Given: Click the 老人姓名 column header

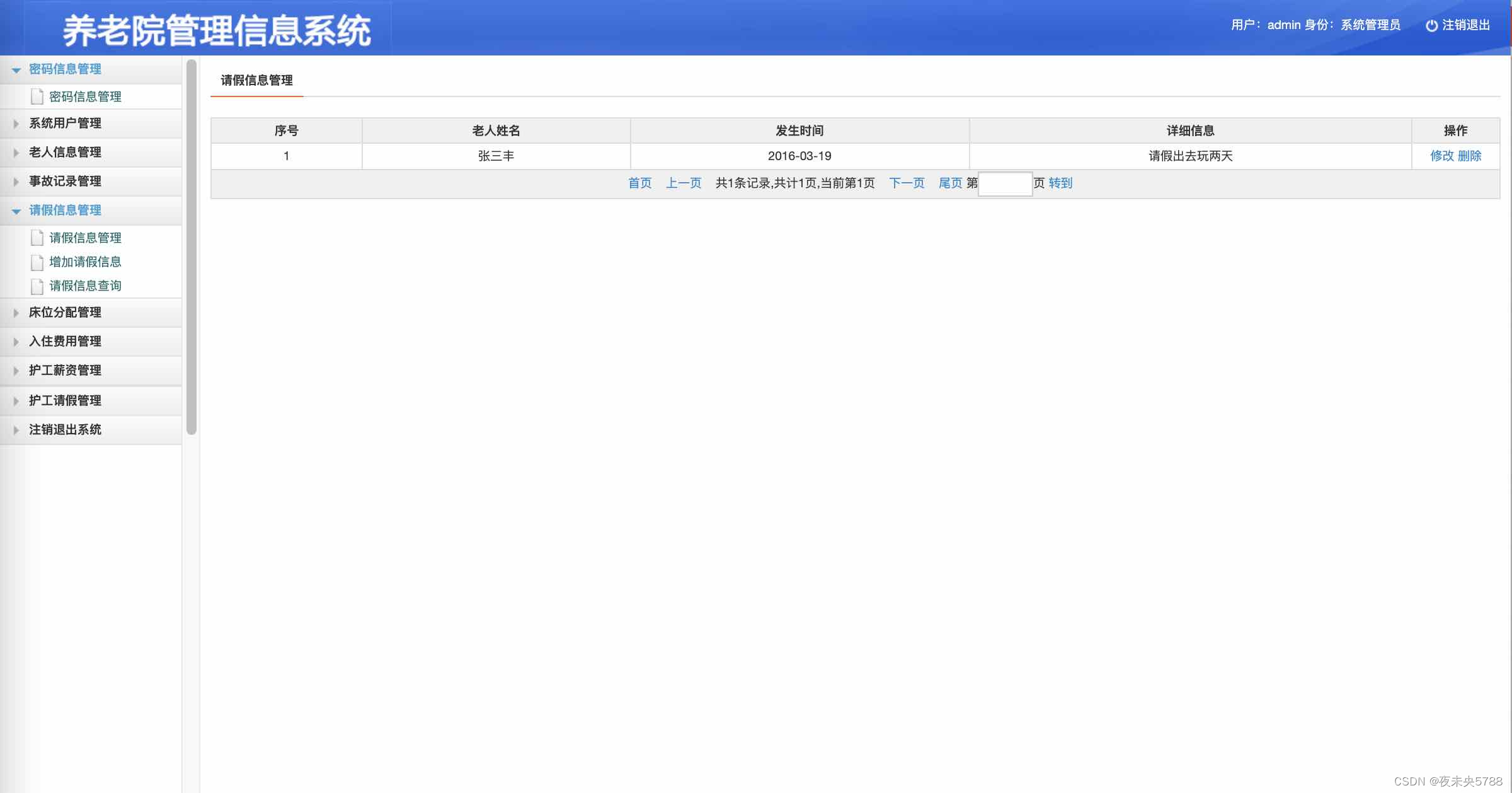Looking at the screenshot, I should coord(496,130).
